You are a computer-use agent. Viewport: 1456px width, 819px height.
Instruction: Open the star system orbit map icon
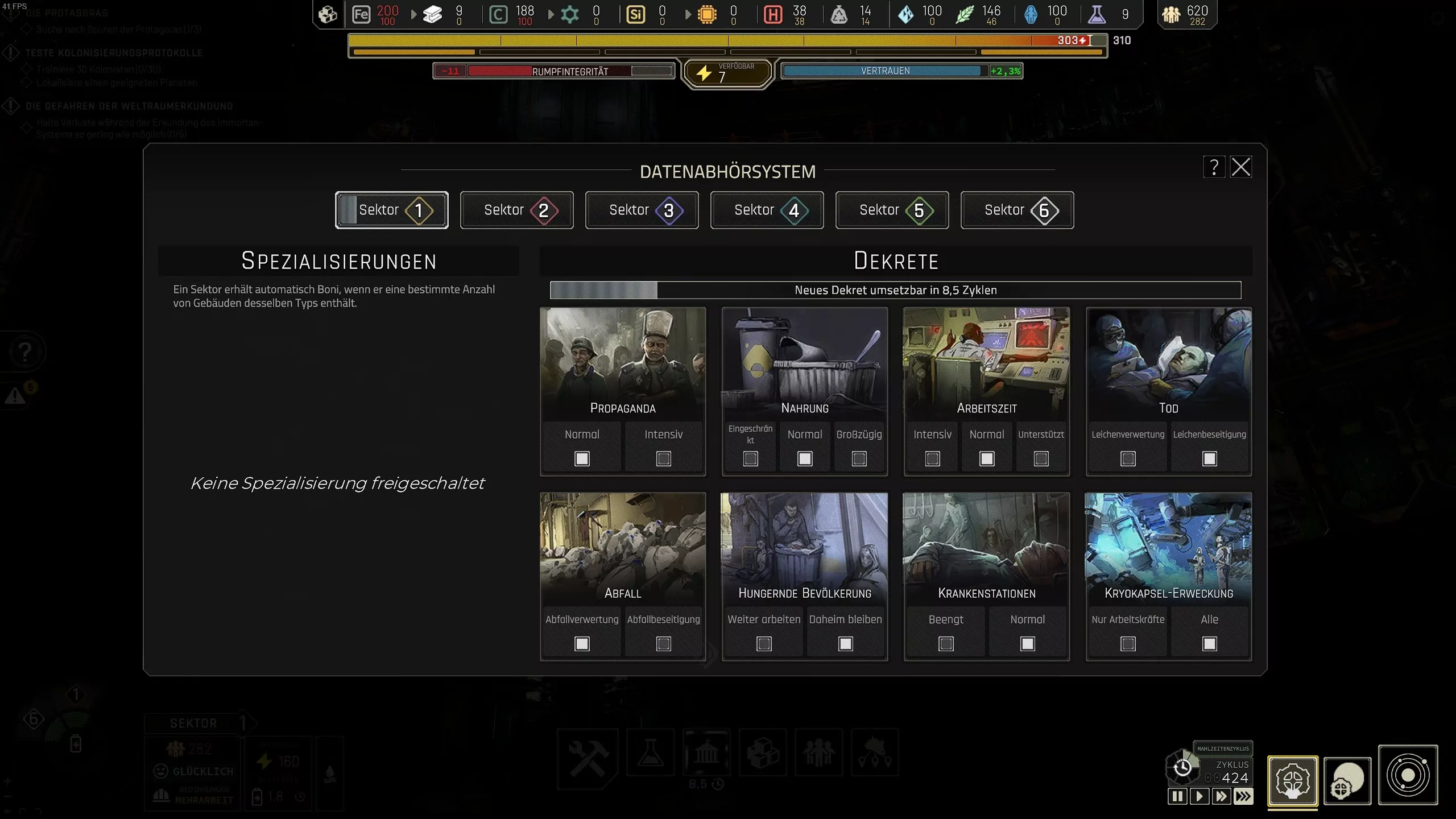(x=1408, y=775)
